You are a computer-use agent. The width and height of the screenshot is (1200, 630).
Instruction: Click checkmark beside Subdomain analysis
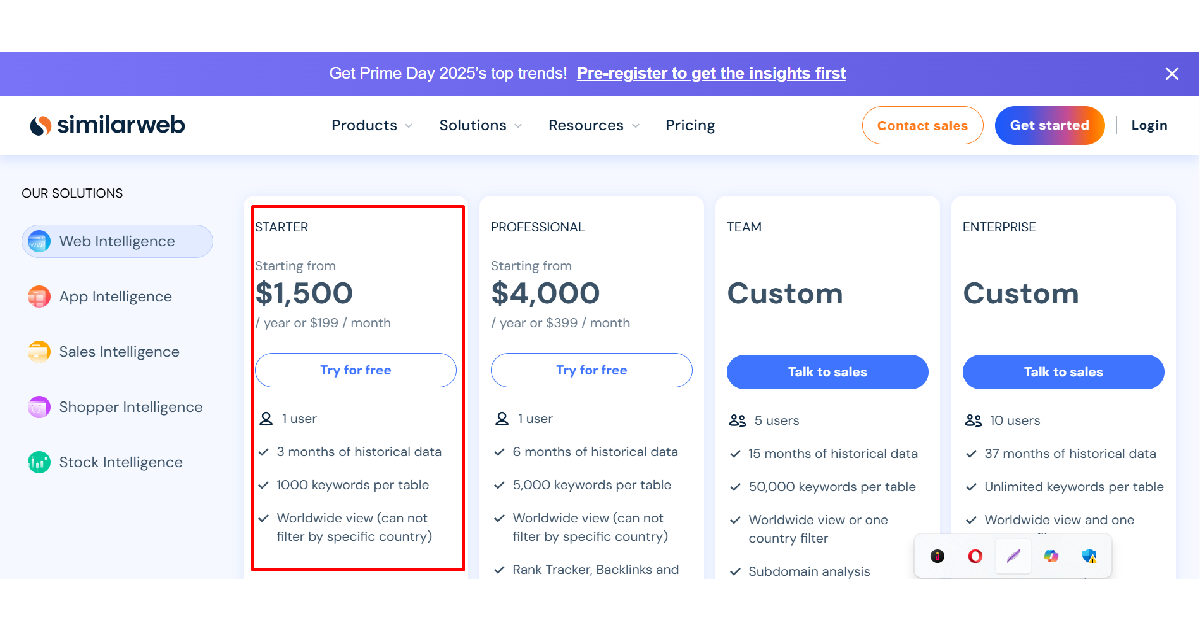pyautogui.click(x=736, y=572)
